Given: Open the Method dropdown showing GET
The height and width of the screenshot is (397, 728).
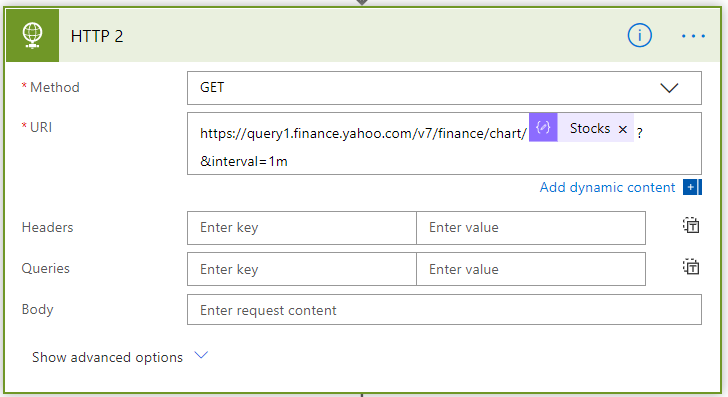Looking at the screenshot, I should tap(444, 88).
